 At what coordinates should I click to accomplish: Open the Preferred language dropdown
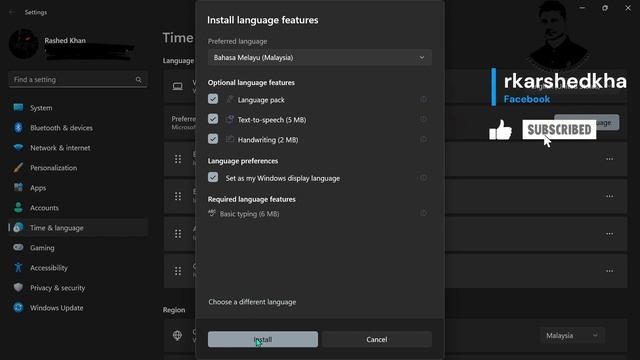pyautogui.click(x=320, y=58)
